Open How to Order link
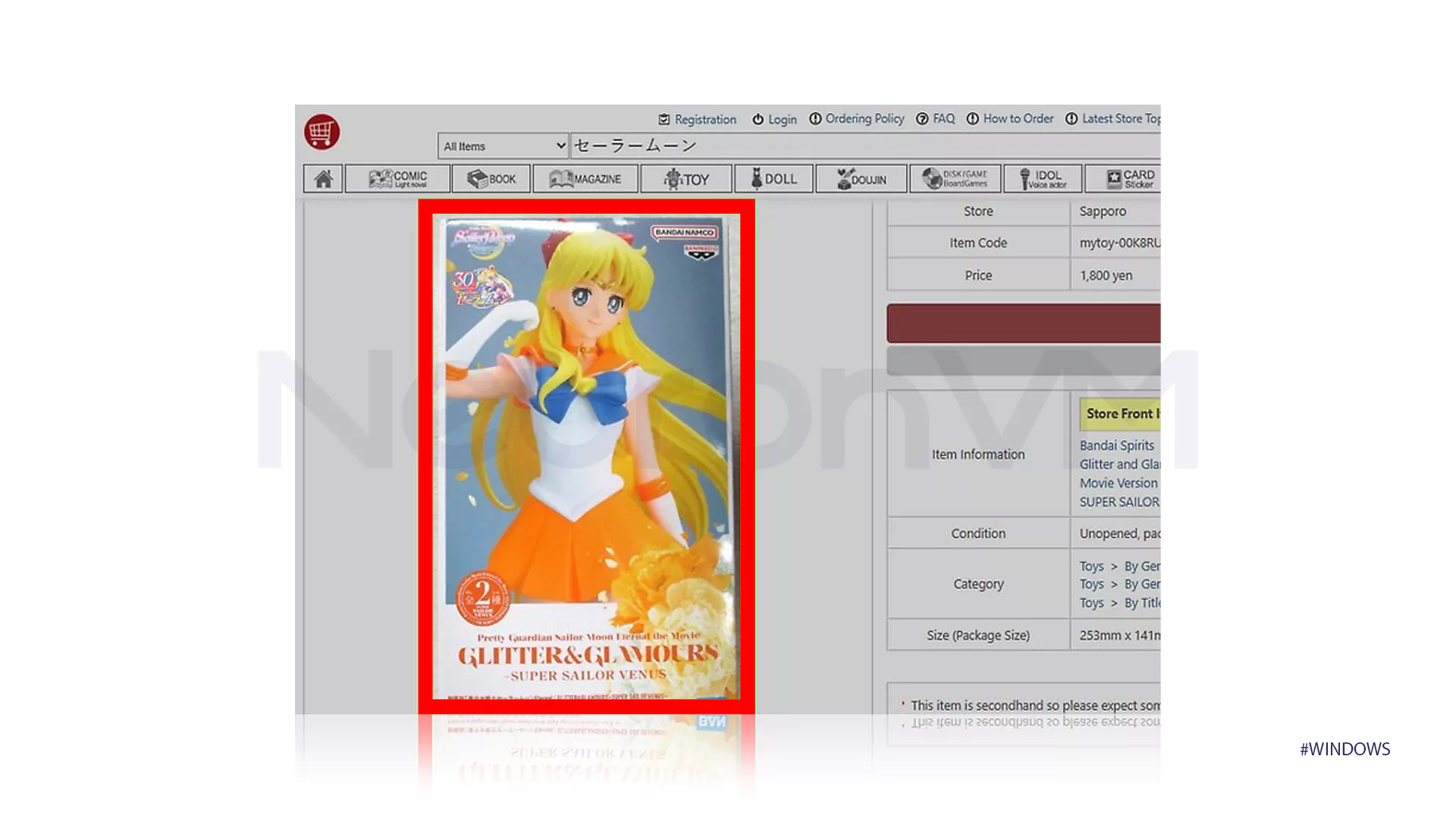The width and height of the screenshot is (1456, 819). coord(1018,118)
